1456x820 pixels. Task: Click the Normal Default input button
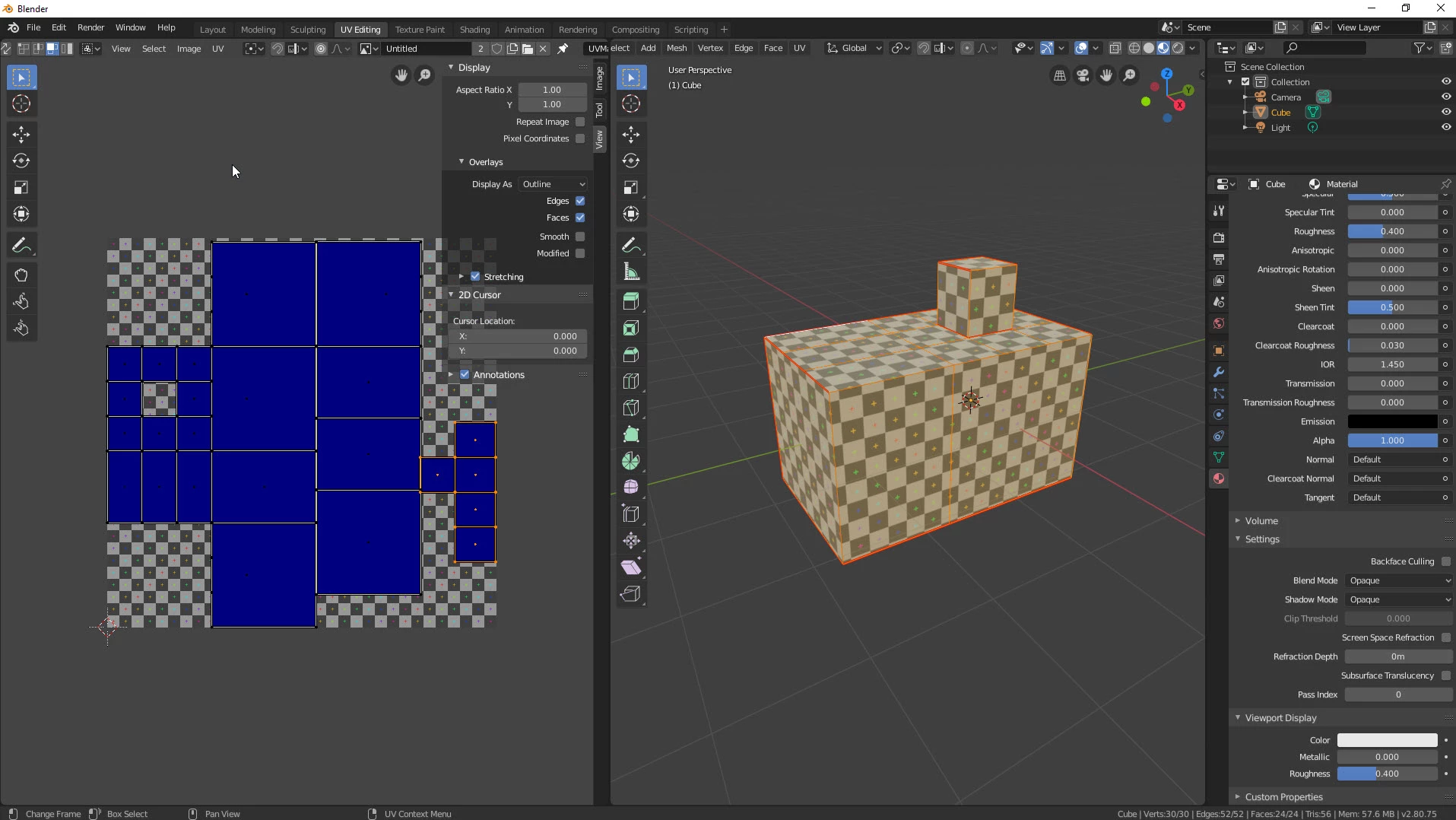[x=1398, y=459]
